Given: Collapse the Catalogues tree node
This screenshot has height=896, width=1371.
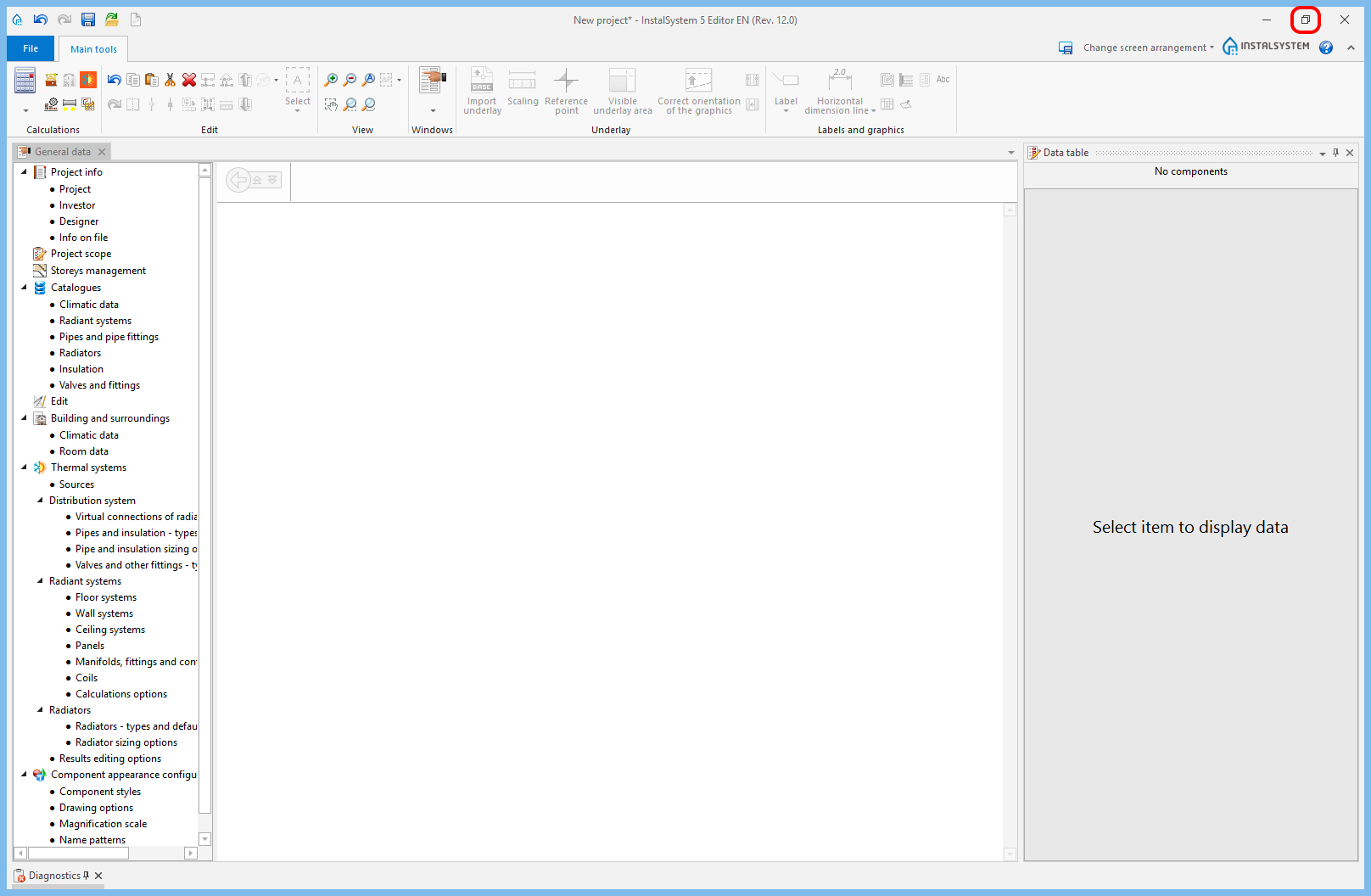Looking at the screenshot, I should click(24, 288).
